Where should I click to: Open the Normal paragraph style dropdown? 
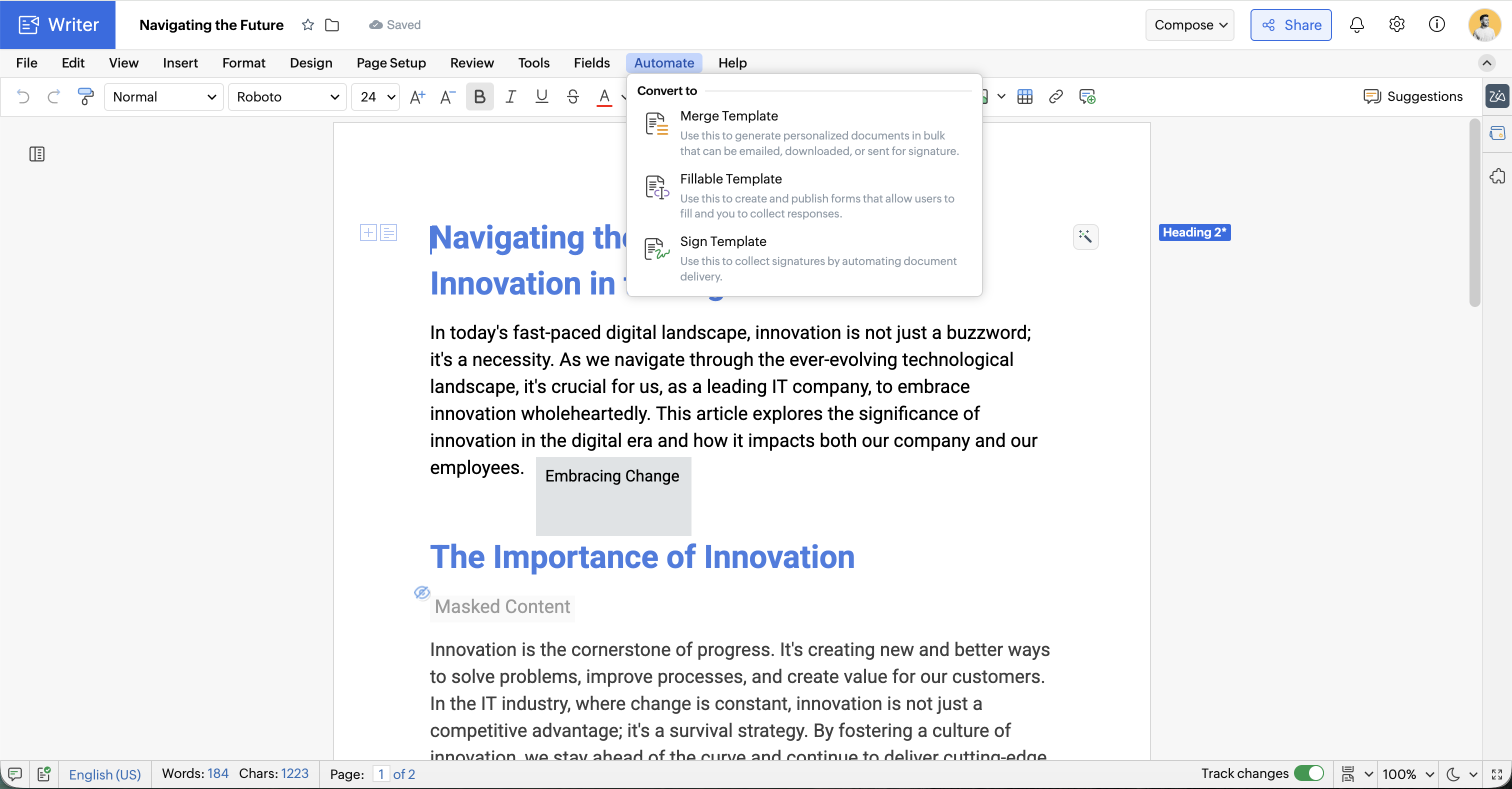click(x=164, y=96)
